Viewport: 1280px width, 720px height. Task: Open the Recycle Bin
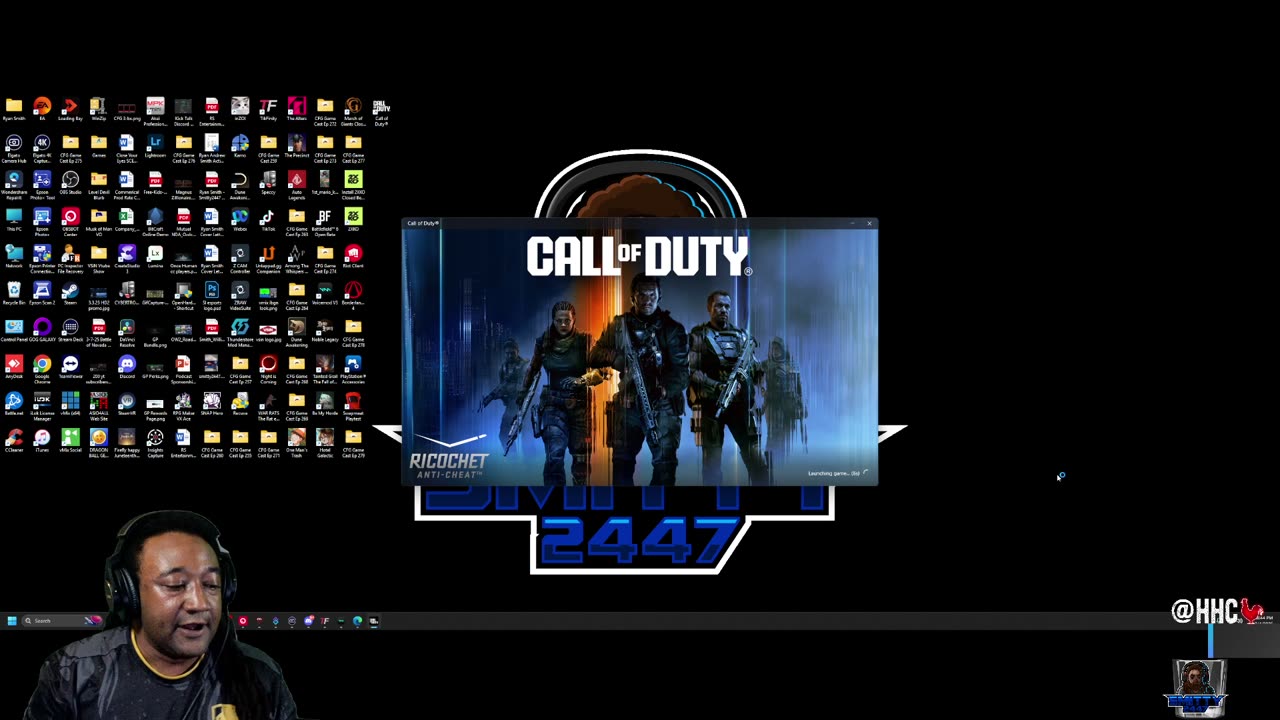pos(14,294)
